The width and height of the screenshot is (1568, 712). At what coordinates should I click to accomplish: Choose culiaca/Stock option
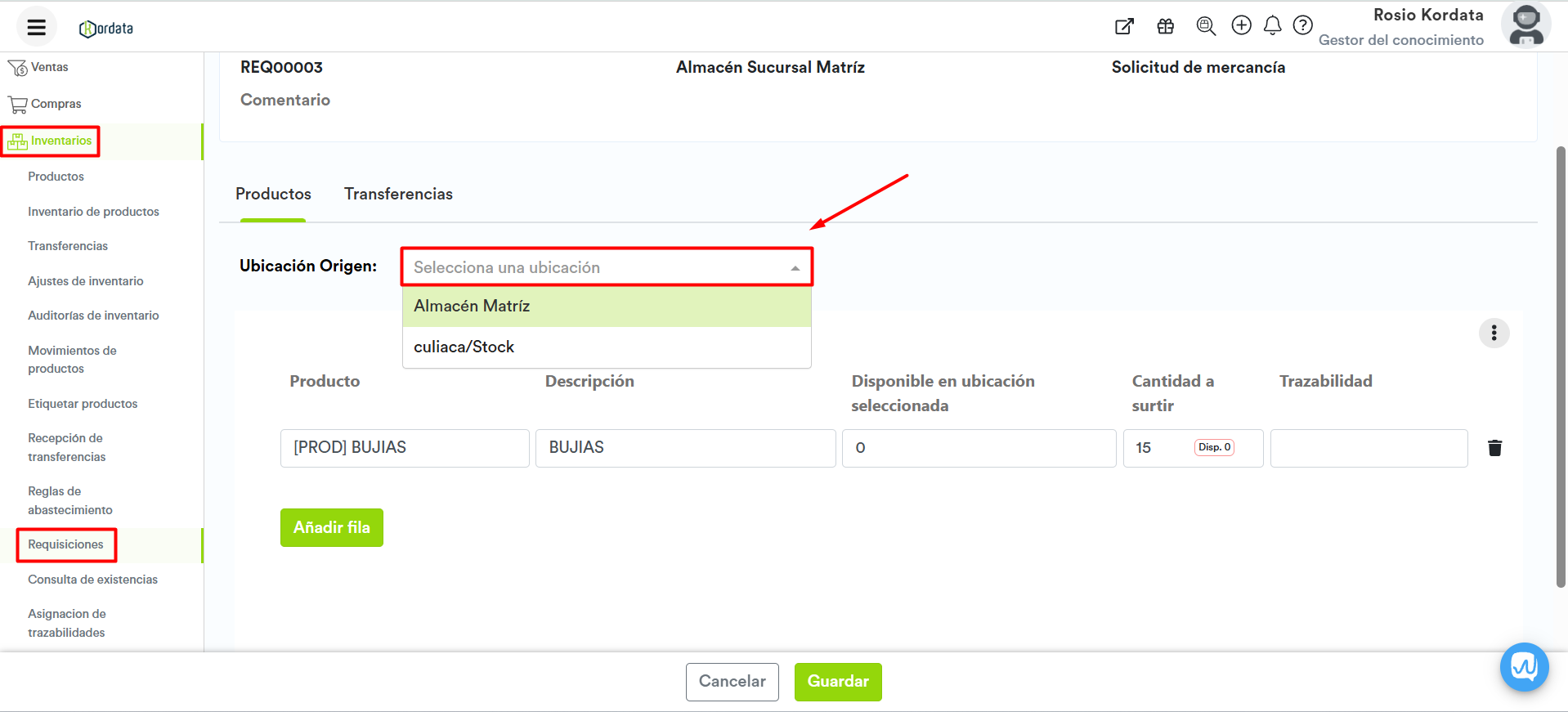pos(606,347)
